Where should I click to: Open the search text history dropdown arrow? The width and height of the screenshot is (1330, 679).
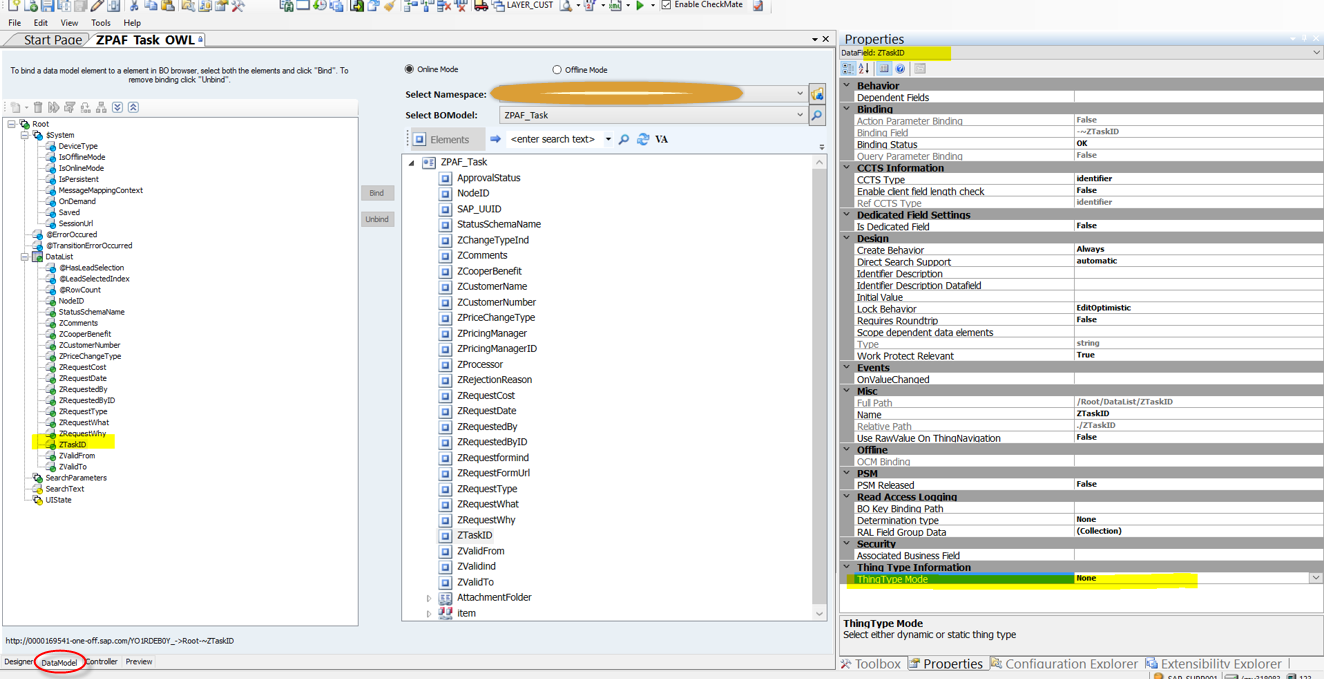click(608, 140)
